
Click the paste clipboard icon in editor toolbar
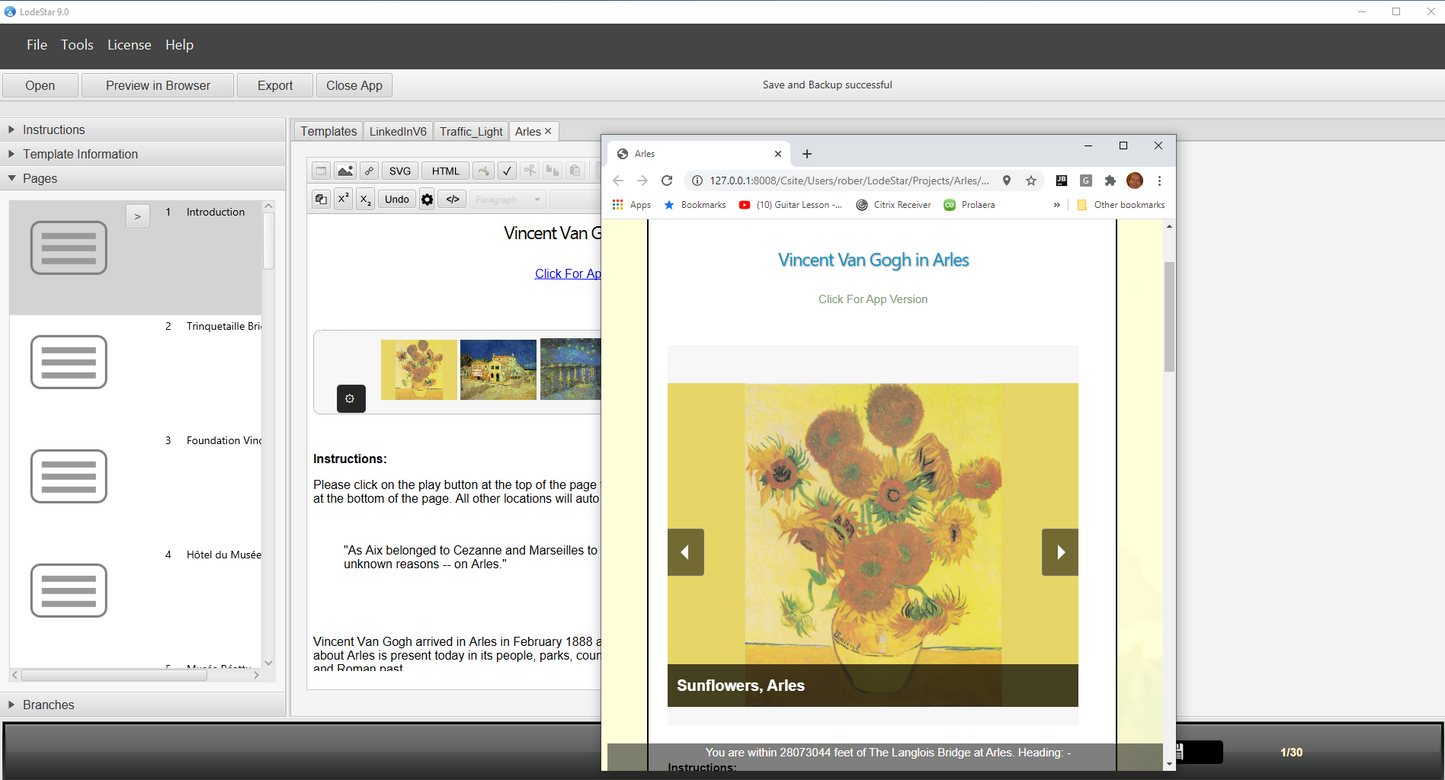point(574,171)
